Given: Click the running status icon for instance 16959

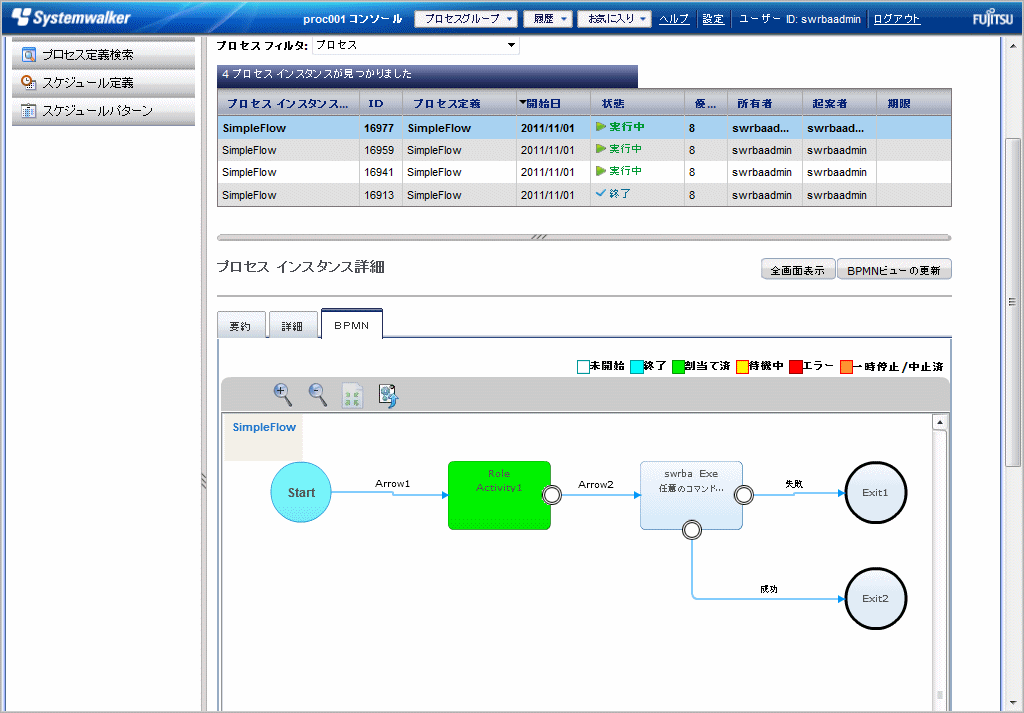Looking at the screenshot, I should (601, 149).
